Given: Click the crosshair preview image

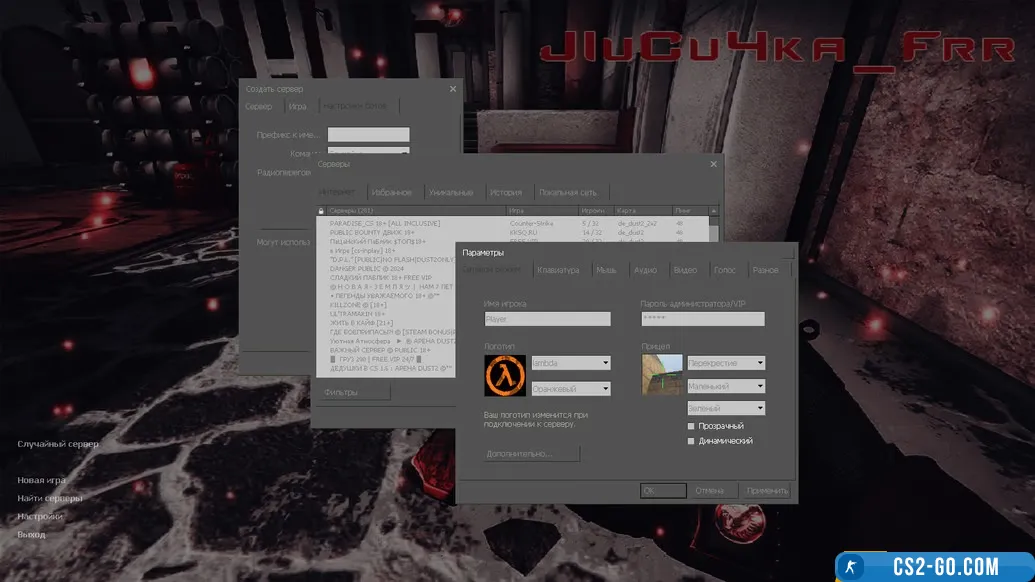Looking at the screenshot, I should click(x=662, y=375).
